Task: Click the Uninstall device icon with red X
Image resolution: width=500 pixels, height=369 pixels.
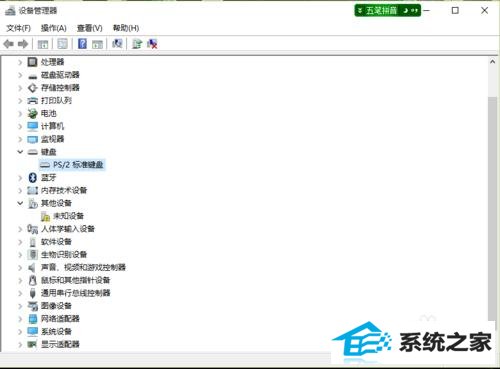Action: pos(152,44)
